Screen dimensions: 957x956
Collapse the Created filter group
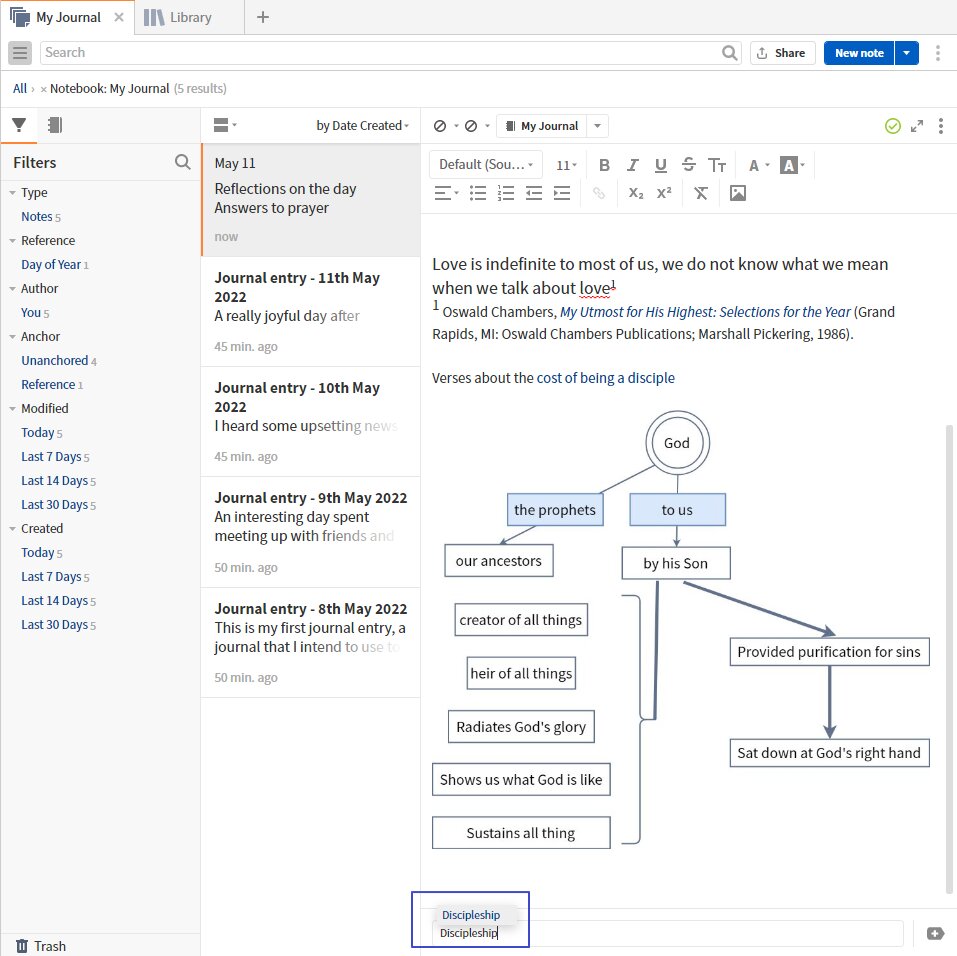12,529
